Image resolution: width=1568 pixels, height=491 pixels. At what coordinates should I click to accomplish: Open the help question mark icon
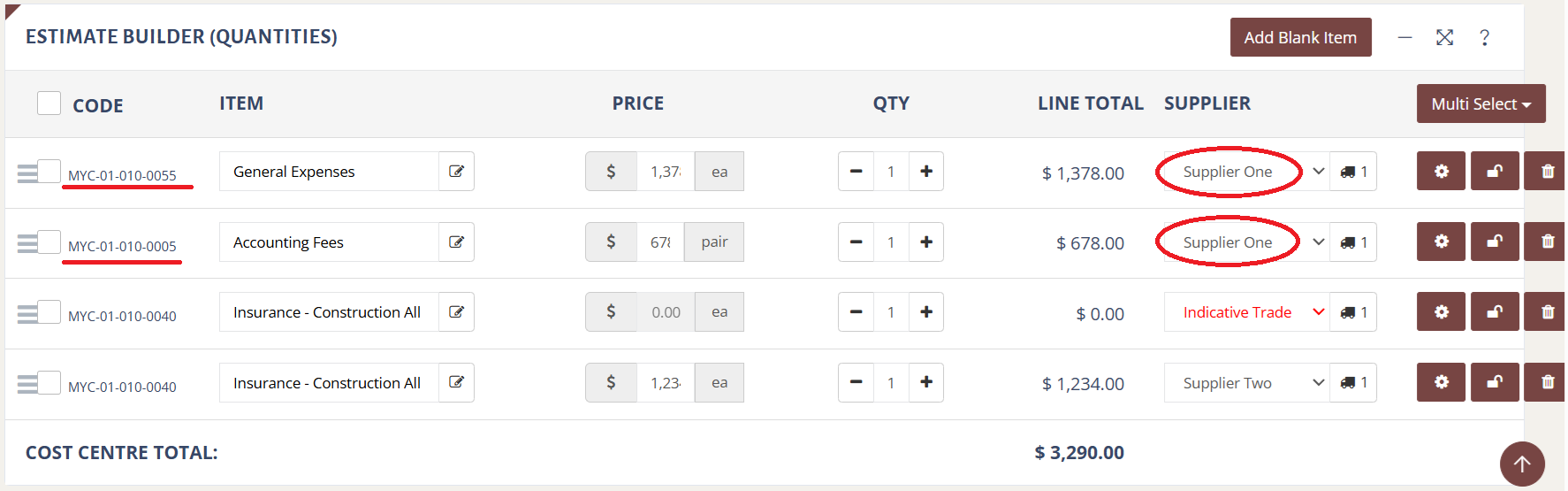(x=1484, y=37)
